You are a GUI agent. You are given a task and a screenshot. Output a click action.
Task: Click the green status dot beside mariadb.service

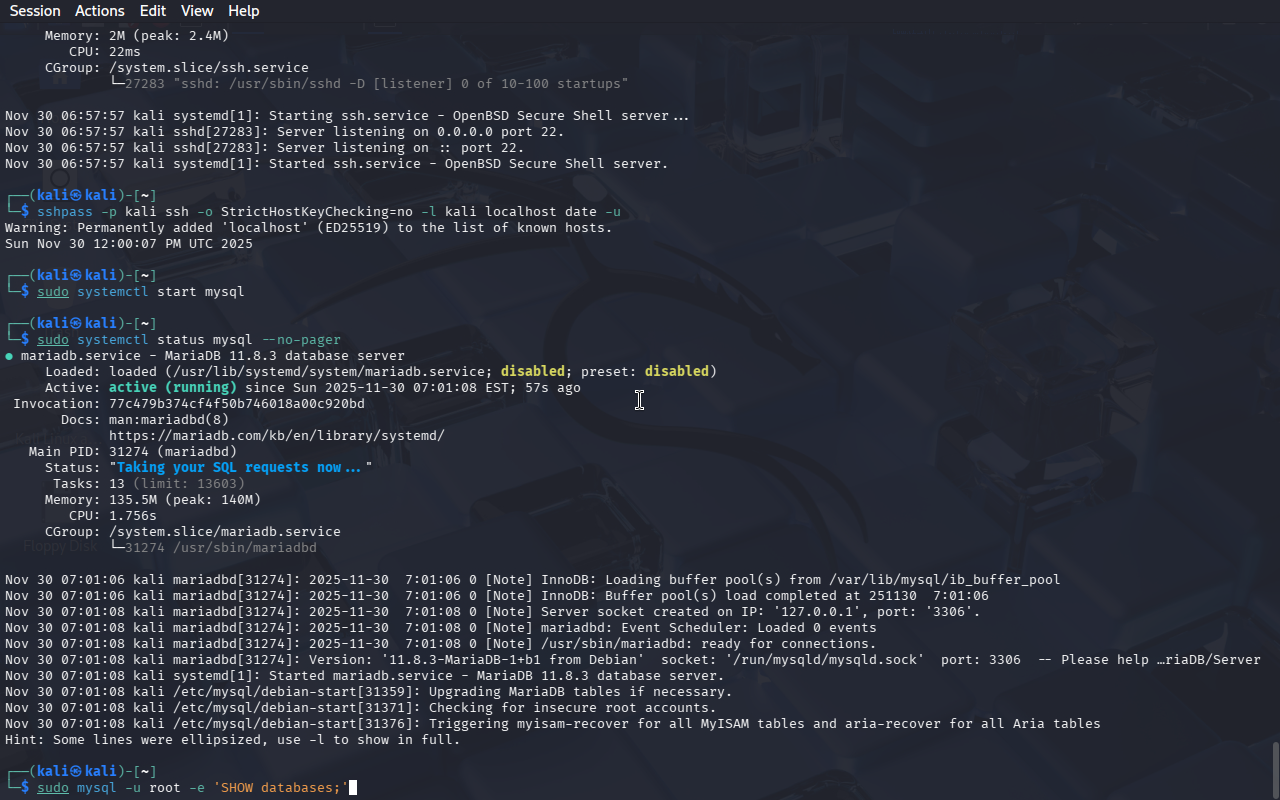tap(9, 356)
